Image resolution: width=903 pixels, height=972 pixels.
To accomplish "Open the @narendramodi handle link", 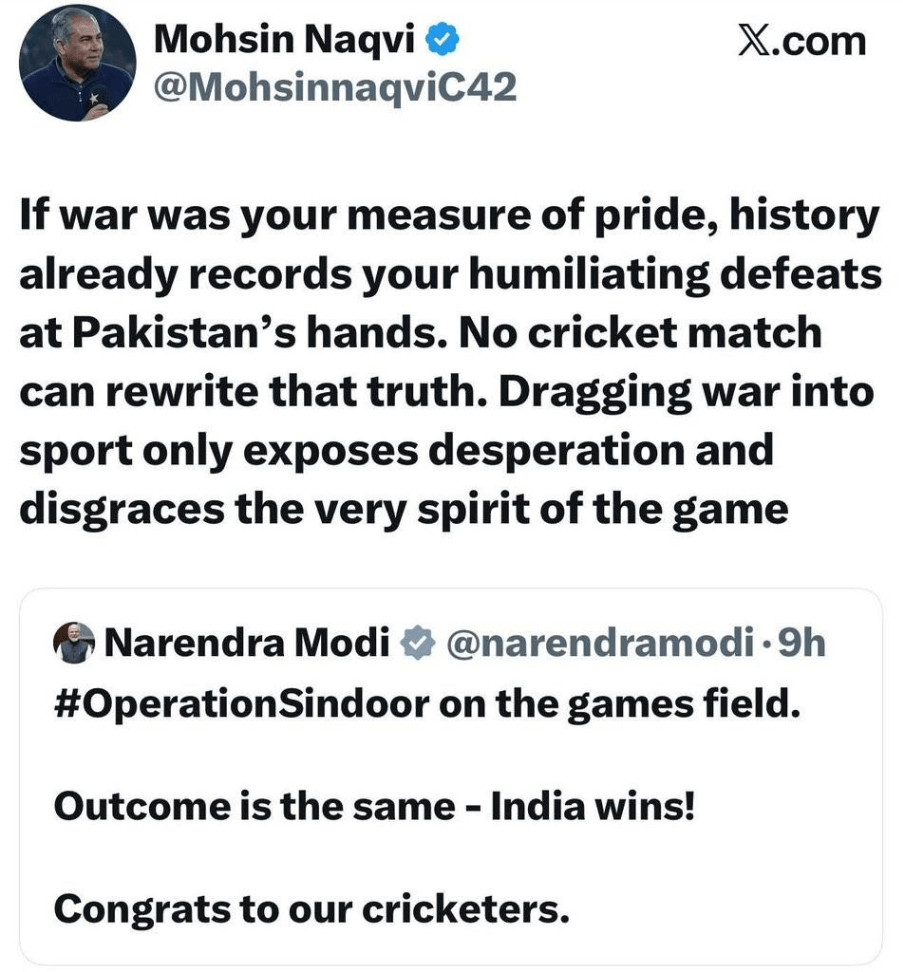I will point(595,644).
